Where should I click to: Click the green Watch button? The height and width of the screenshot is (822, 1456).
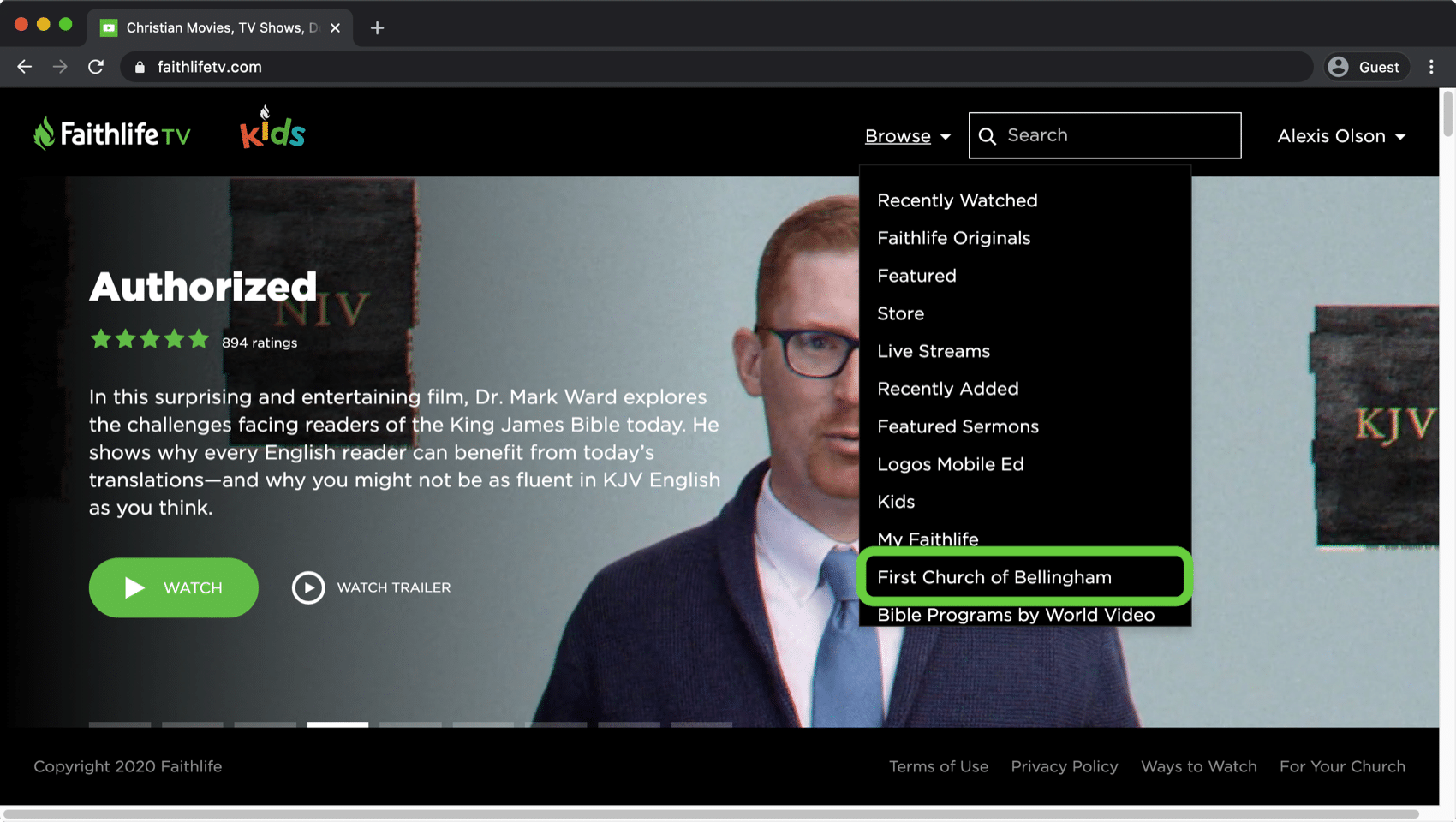173,587
